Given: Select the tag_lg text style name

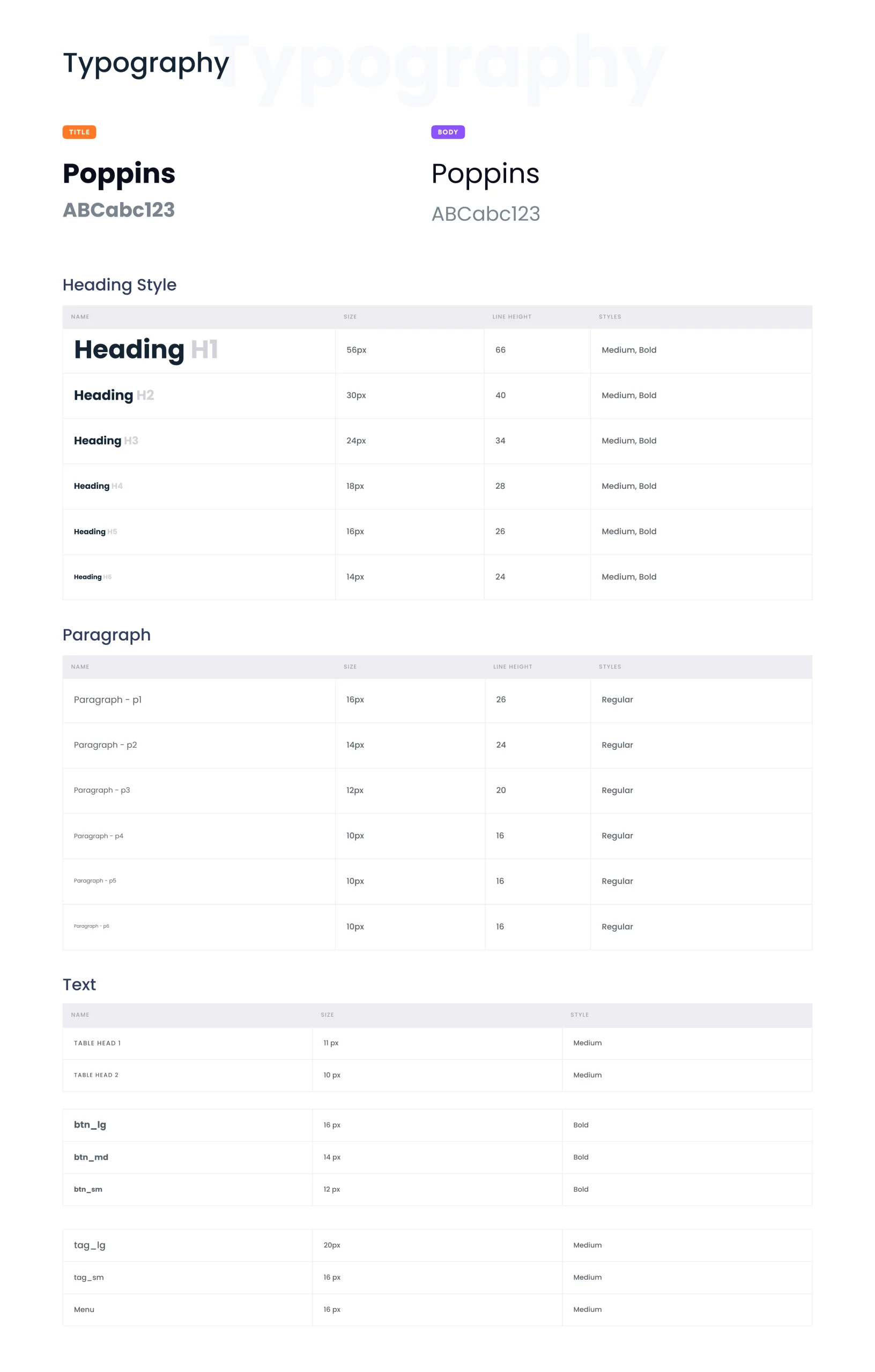Looking at the screenshot, I should point(90,1245).
